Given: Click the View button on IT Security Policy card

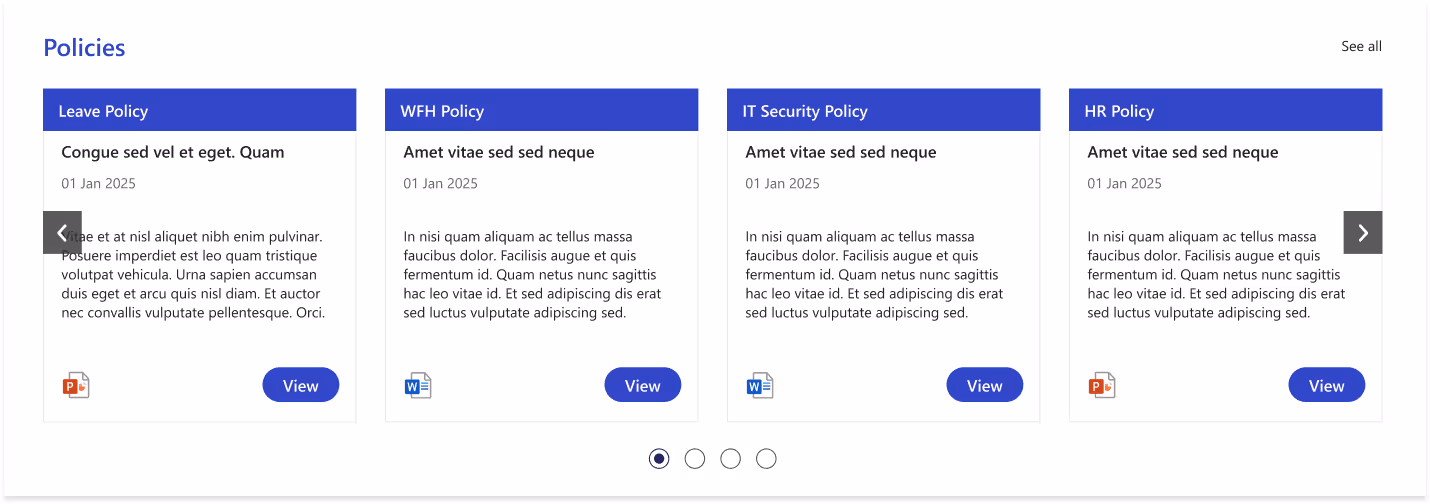Looking at the screenshot, I should (985, 385).
